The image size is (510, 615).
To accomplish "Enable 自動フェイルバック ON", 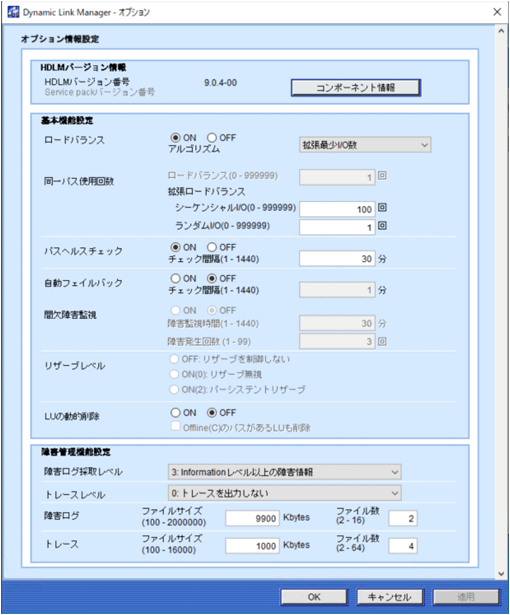I will pos(175,278).
